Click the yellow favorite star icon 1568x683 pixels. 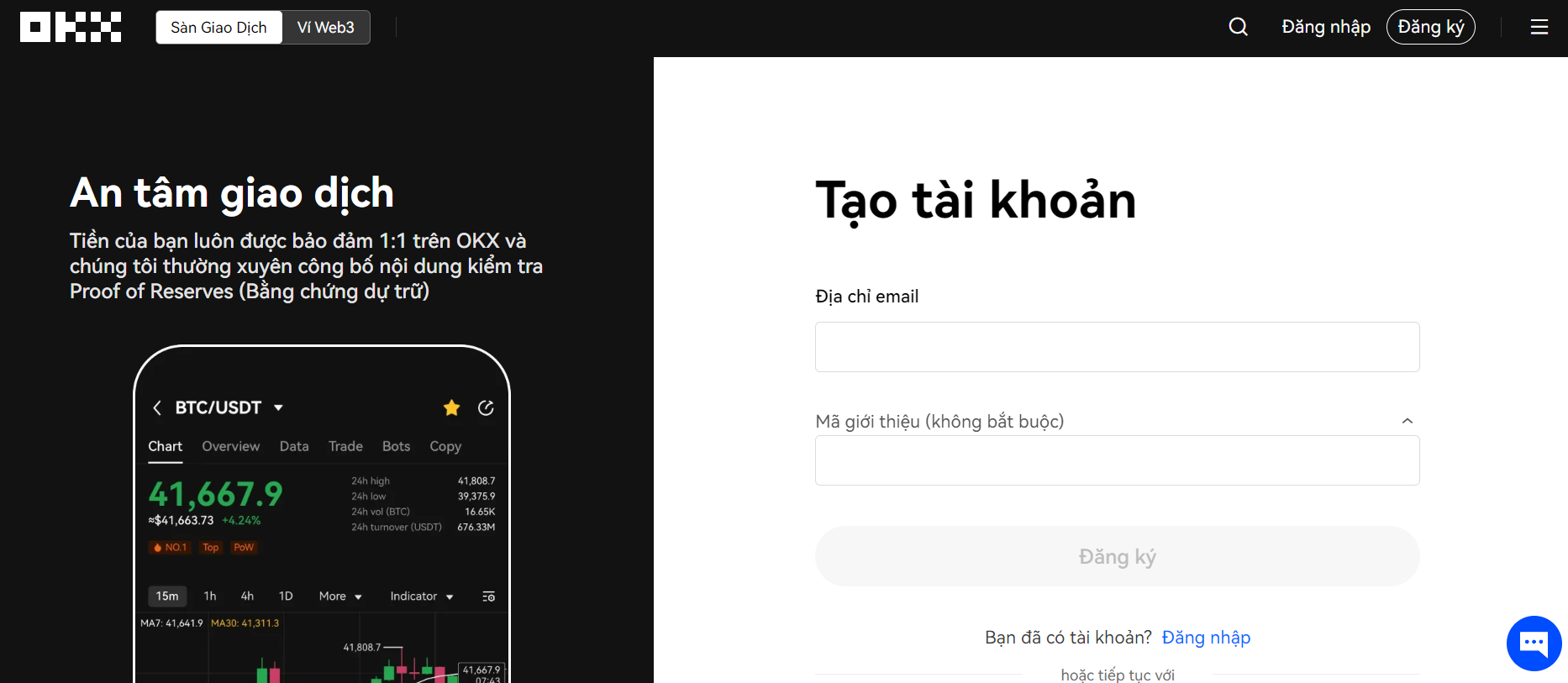click(452, 407)
